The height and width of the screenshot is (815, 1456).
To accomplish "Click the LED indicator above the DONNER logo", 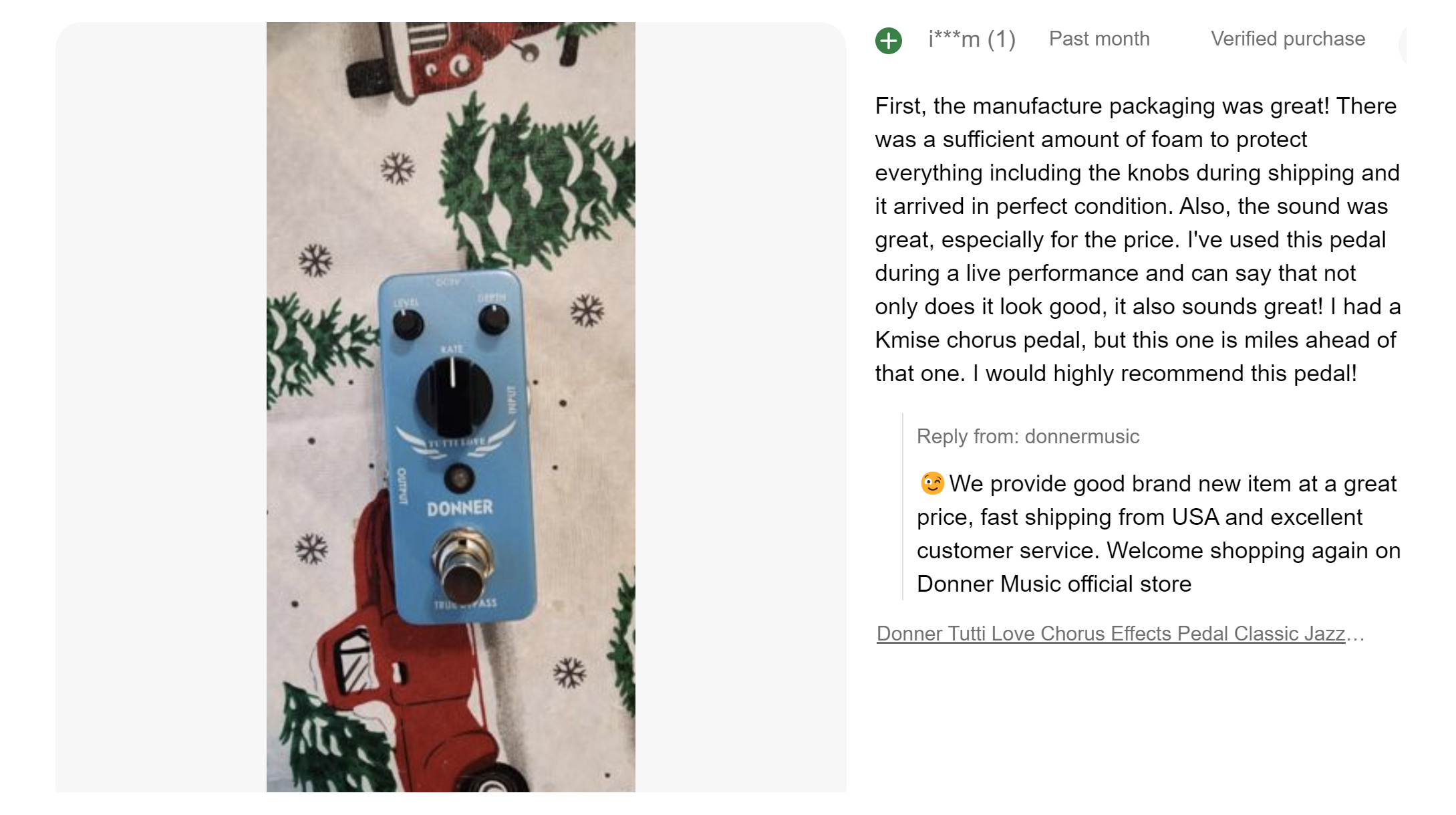I will [459, 477].
